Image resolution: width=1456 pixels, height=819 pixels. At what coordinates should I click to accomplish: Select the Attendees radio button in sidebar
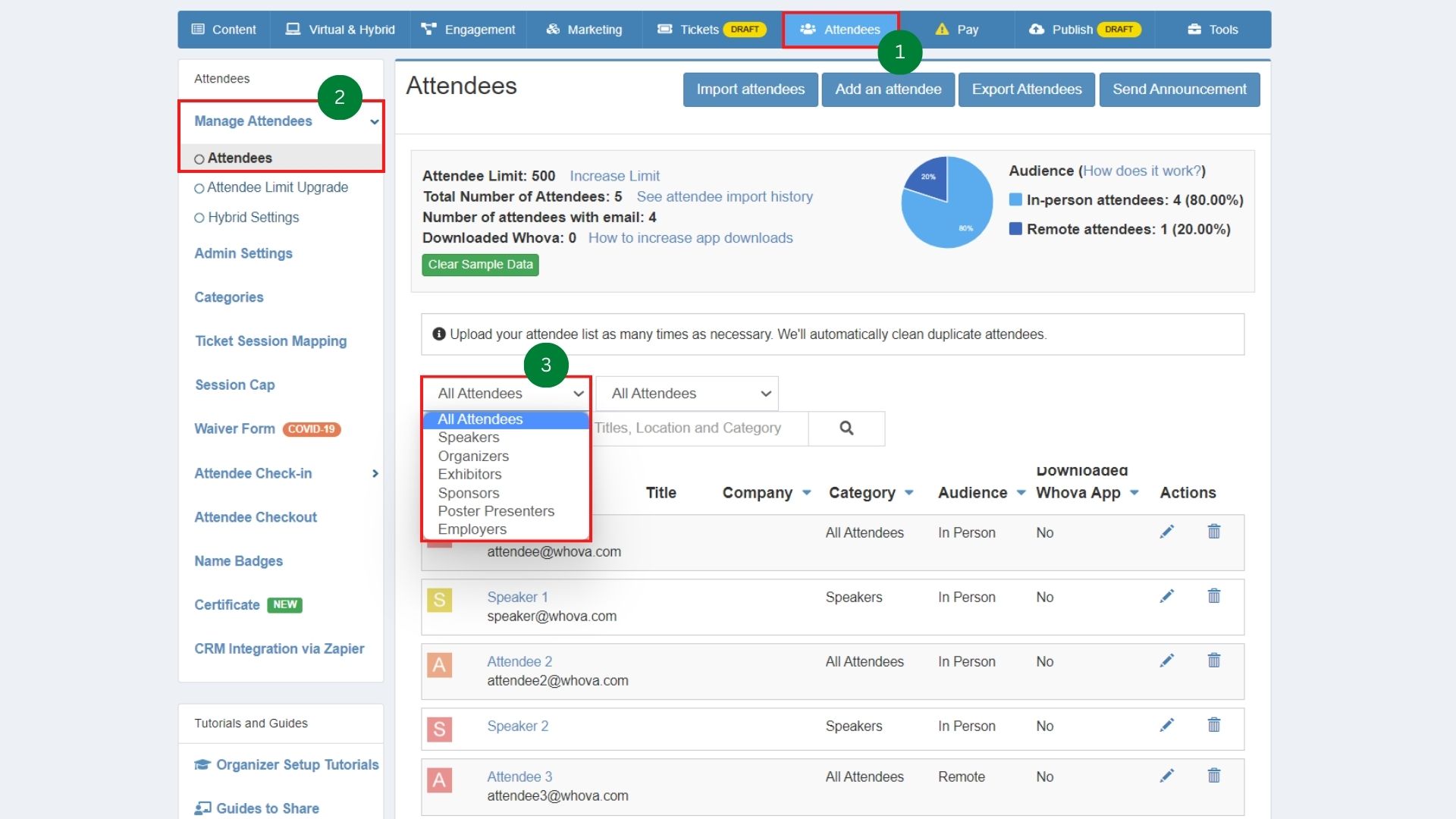coord(199,158)
